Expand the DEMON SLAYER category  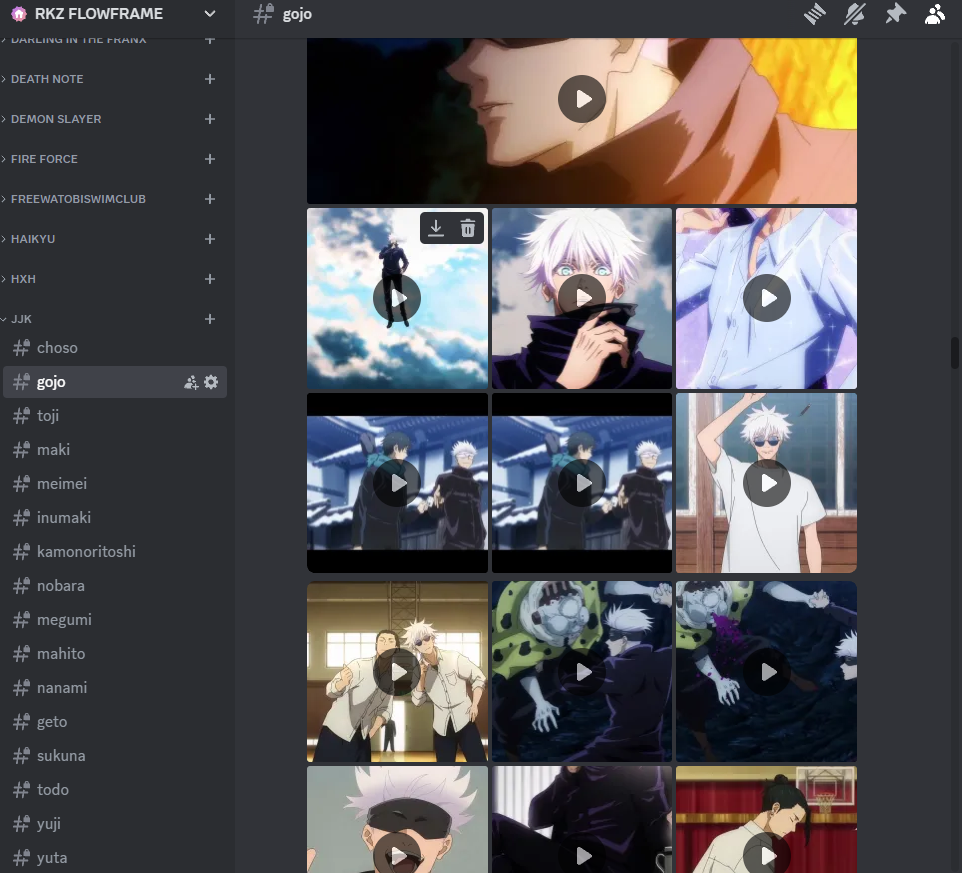pos(56,119)
